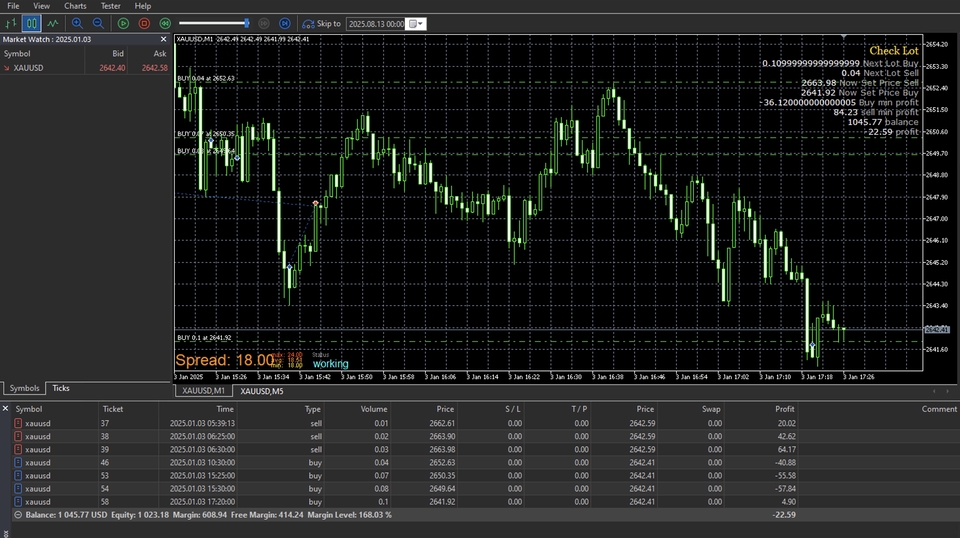Viewport: 960px width, 538px height.
Task: Open the Charts menu
Action: point(75,6)
